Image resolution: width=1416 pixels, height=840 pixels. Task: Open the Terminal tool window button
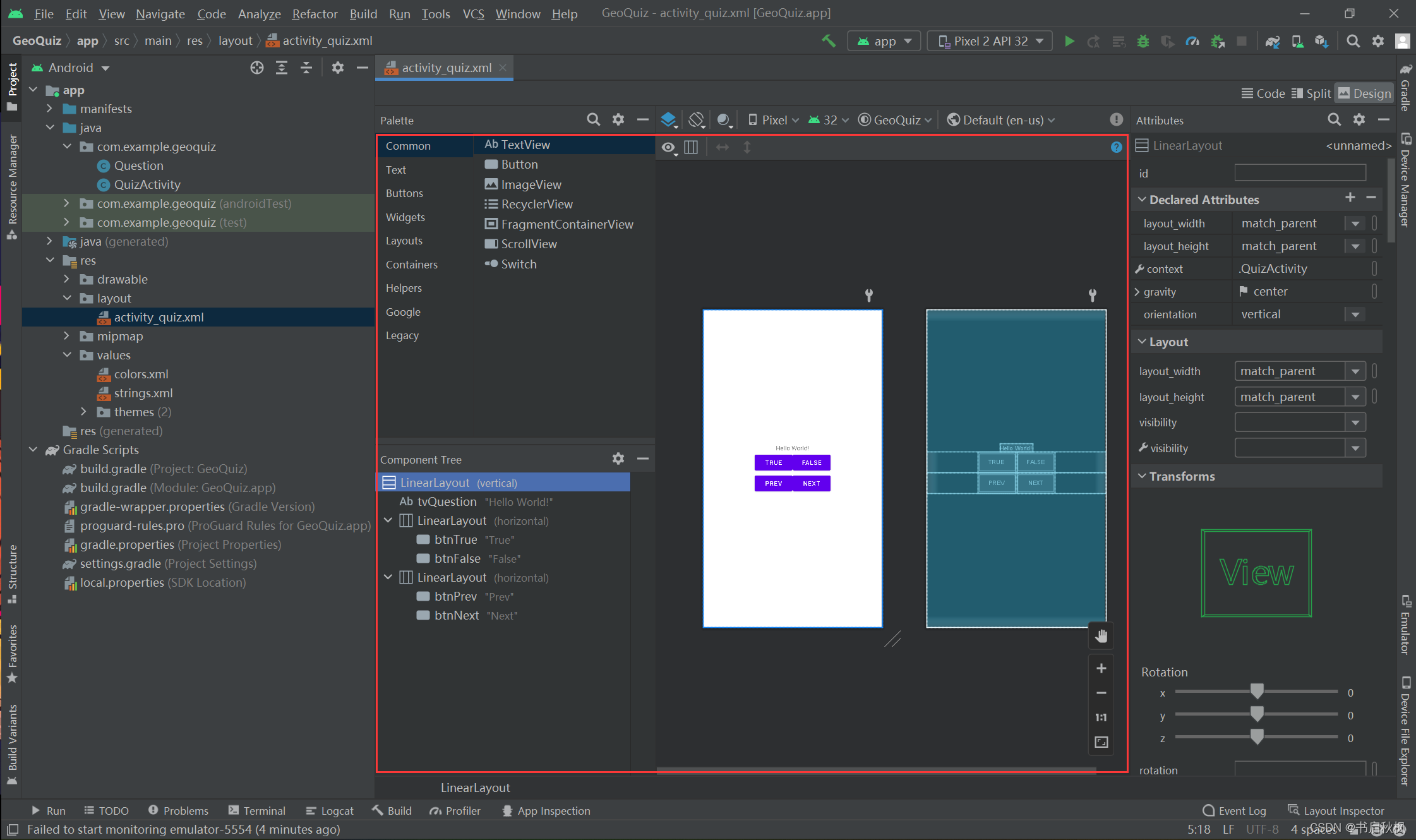point(257,810)
